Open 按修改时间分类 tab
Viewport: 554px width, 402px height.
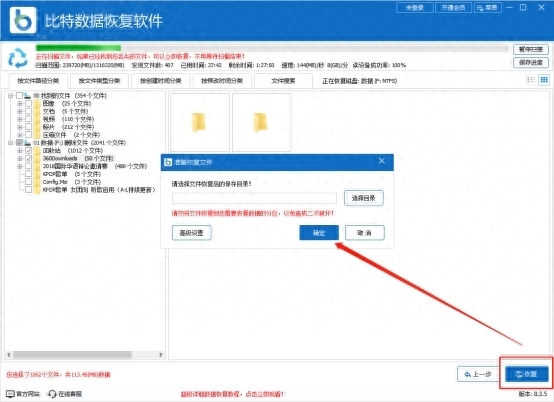[x=222, y=81]
